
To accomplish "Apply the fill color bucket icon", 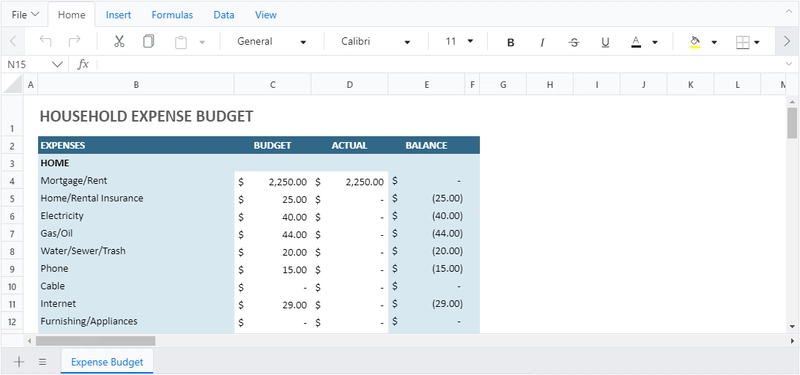I will (x=695, y=42).
